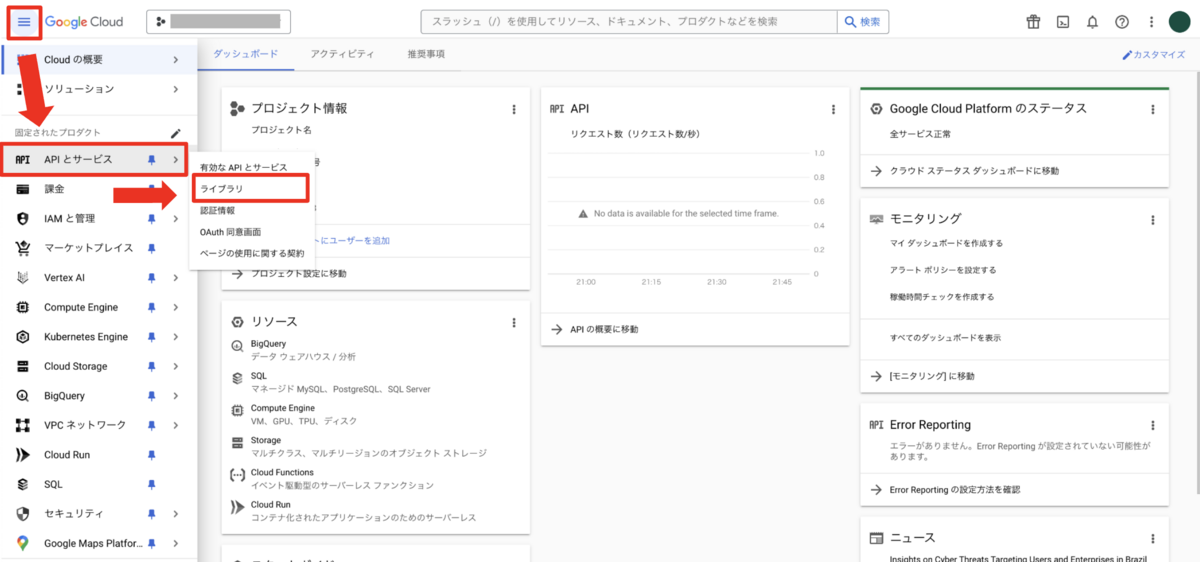Toggle the pin for マーケットプレイス
1200x562 pixels.
(152, 248)
